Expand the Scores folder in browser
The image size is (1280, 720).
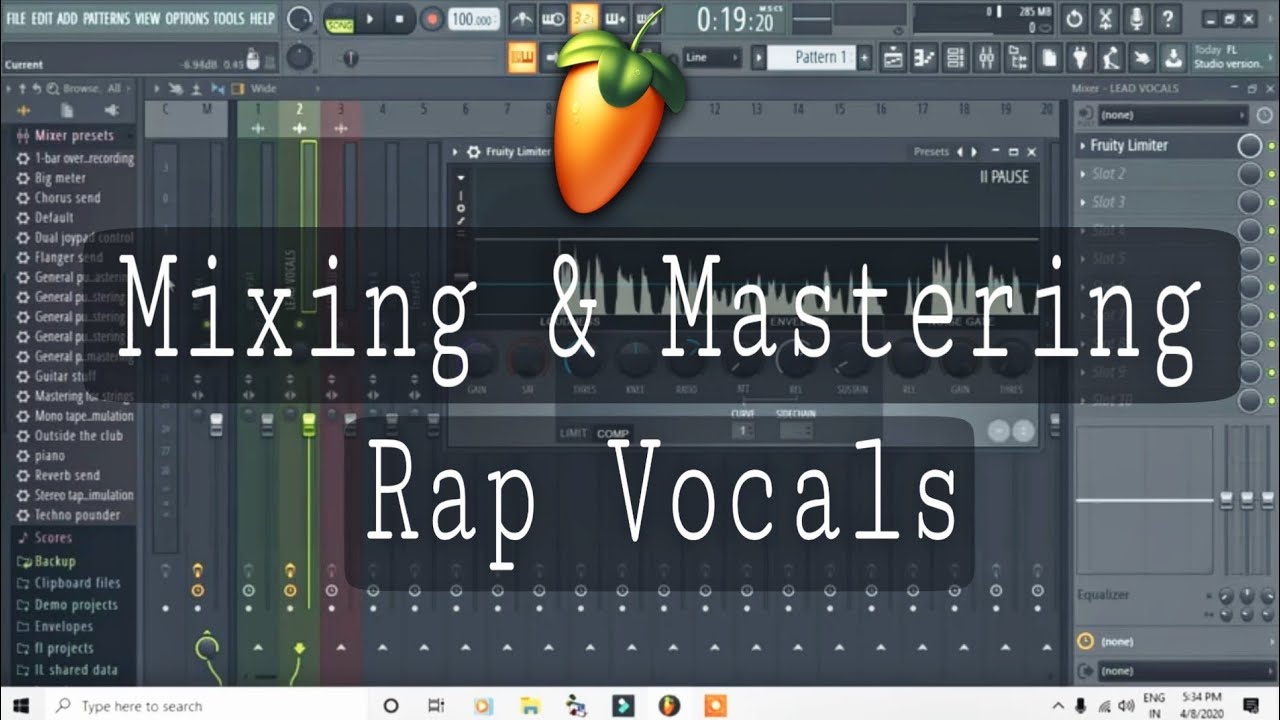click(53, 538)
